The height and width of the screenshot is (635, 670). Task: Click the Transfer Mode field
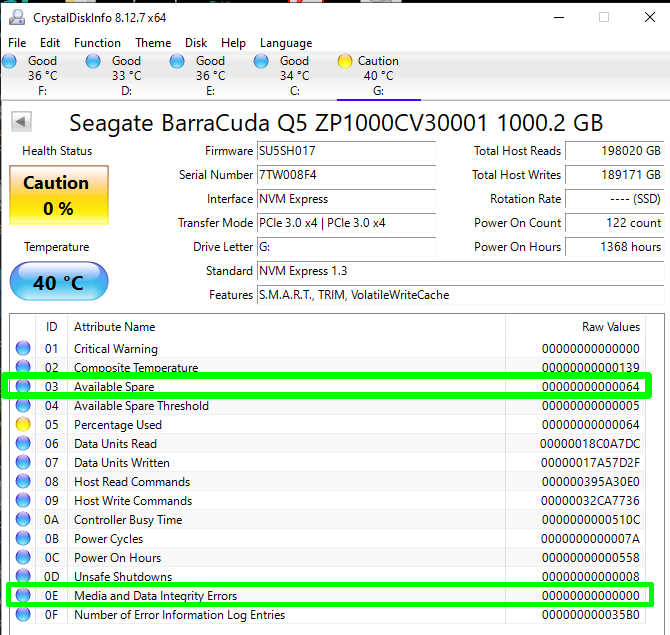(347, 223)
